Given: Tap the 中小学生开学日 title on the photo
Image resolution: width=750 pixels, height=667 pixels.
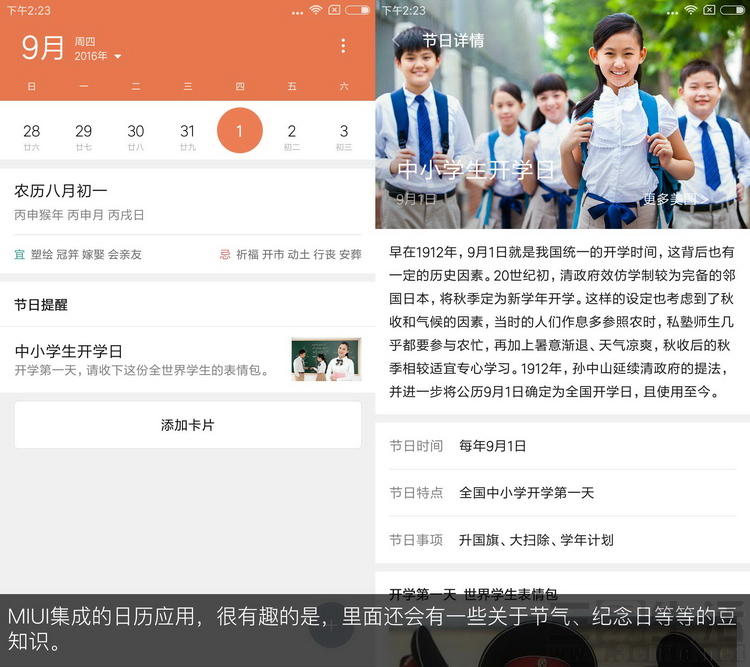Looking at the screenshot, I should 476,170.
